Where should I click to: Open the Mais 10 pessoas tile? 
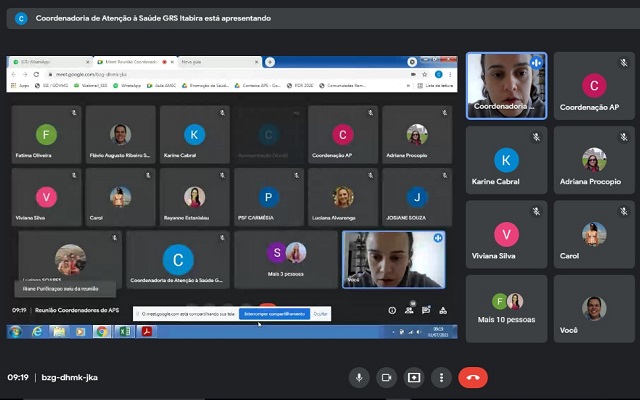tap(506, 309)
